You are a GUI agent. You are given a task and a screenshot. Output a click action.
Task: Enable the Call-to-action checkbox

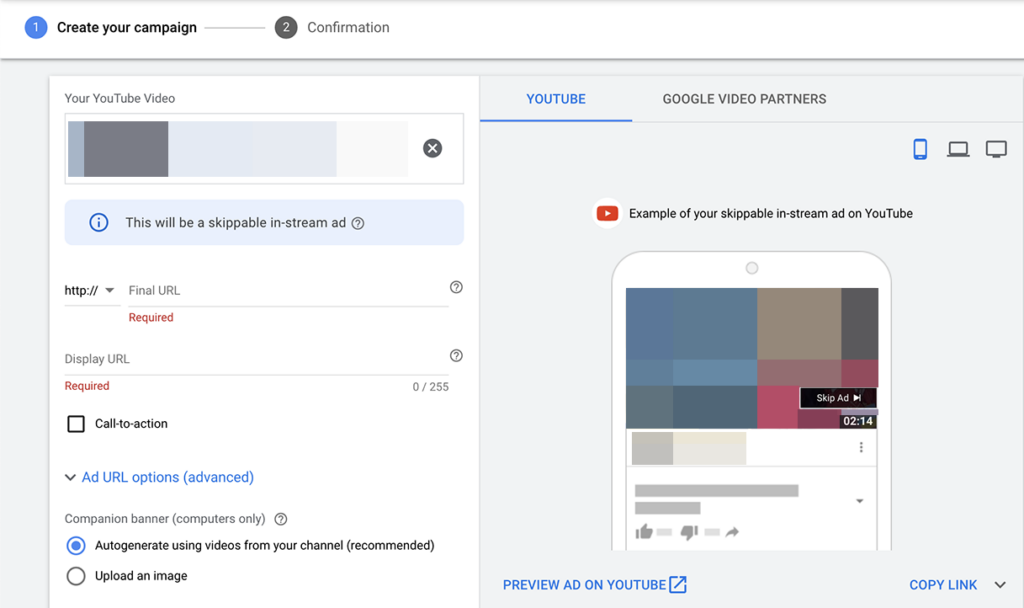point(75,423)
